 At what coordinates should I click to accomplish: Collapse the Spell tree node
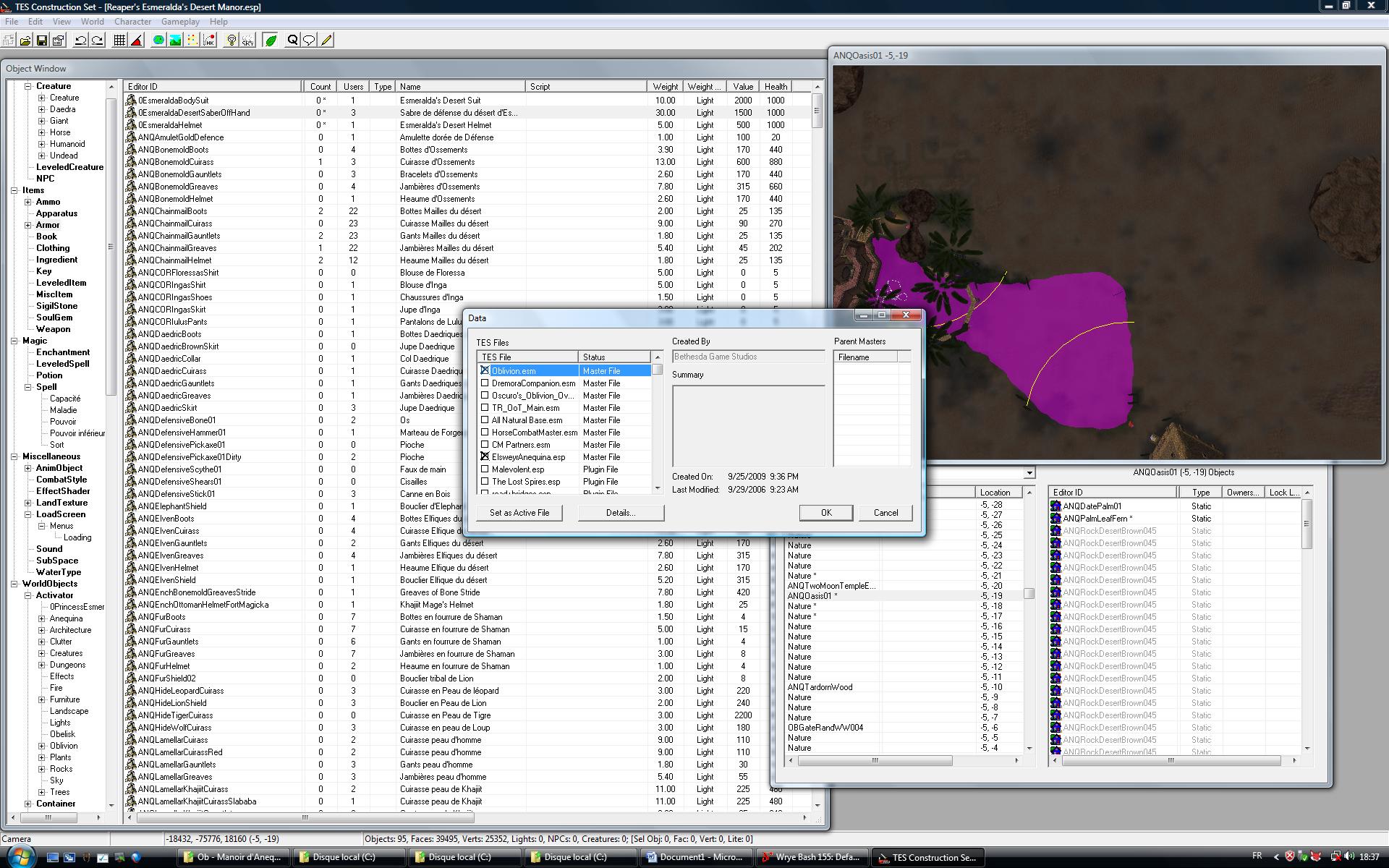coord(28,387)
